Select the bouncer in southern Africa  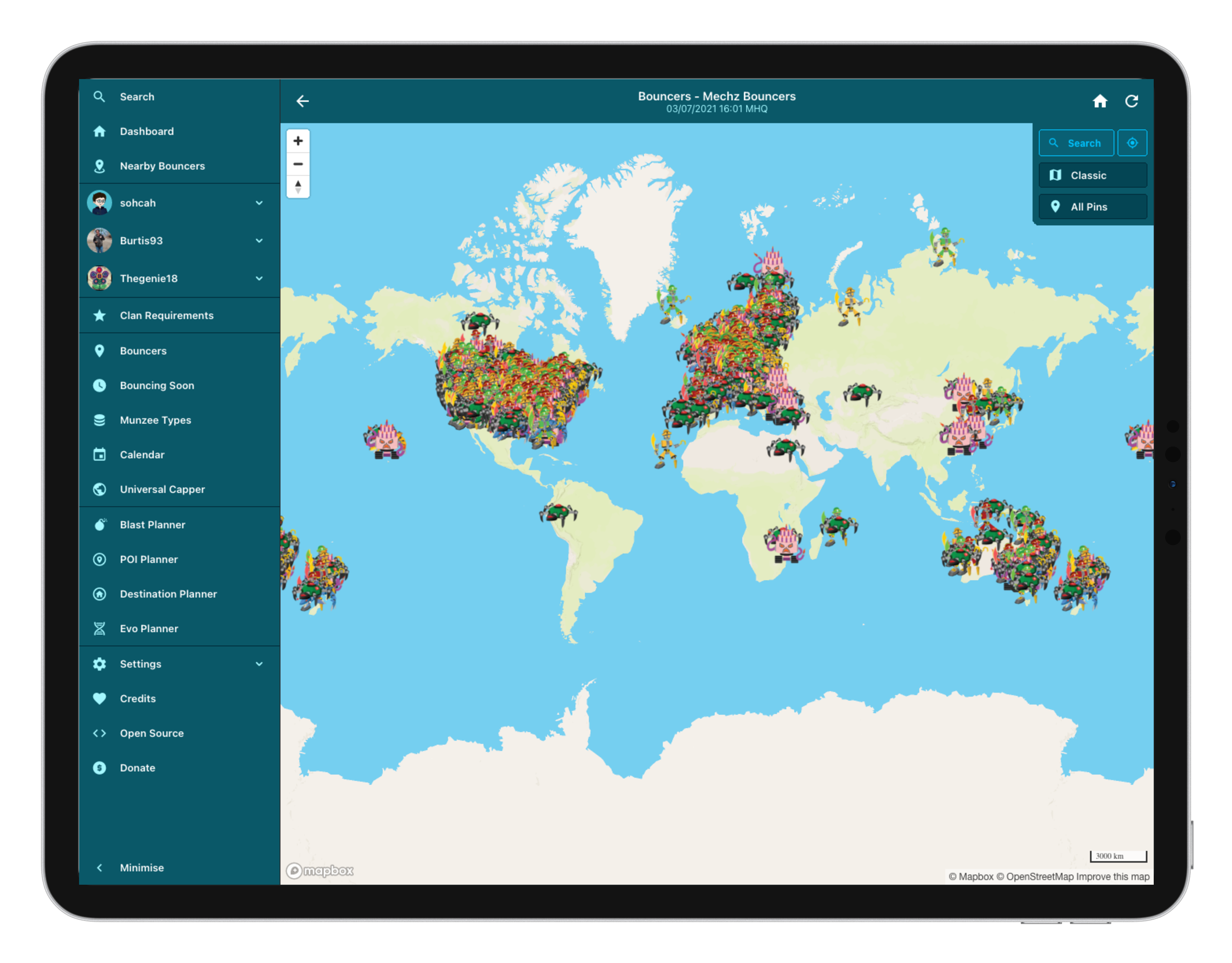tap(785, 543)
